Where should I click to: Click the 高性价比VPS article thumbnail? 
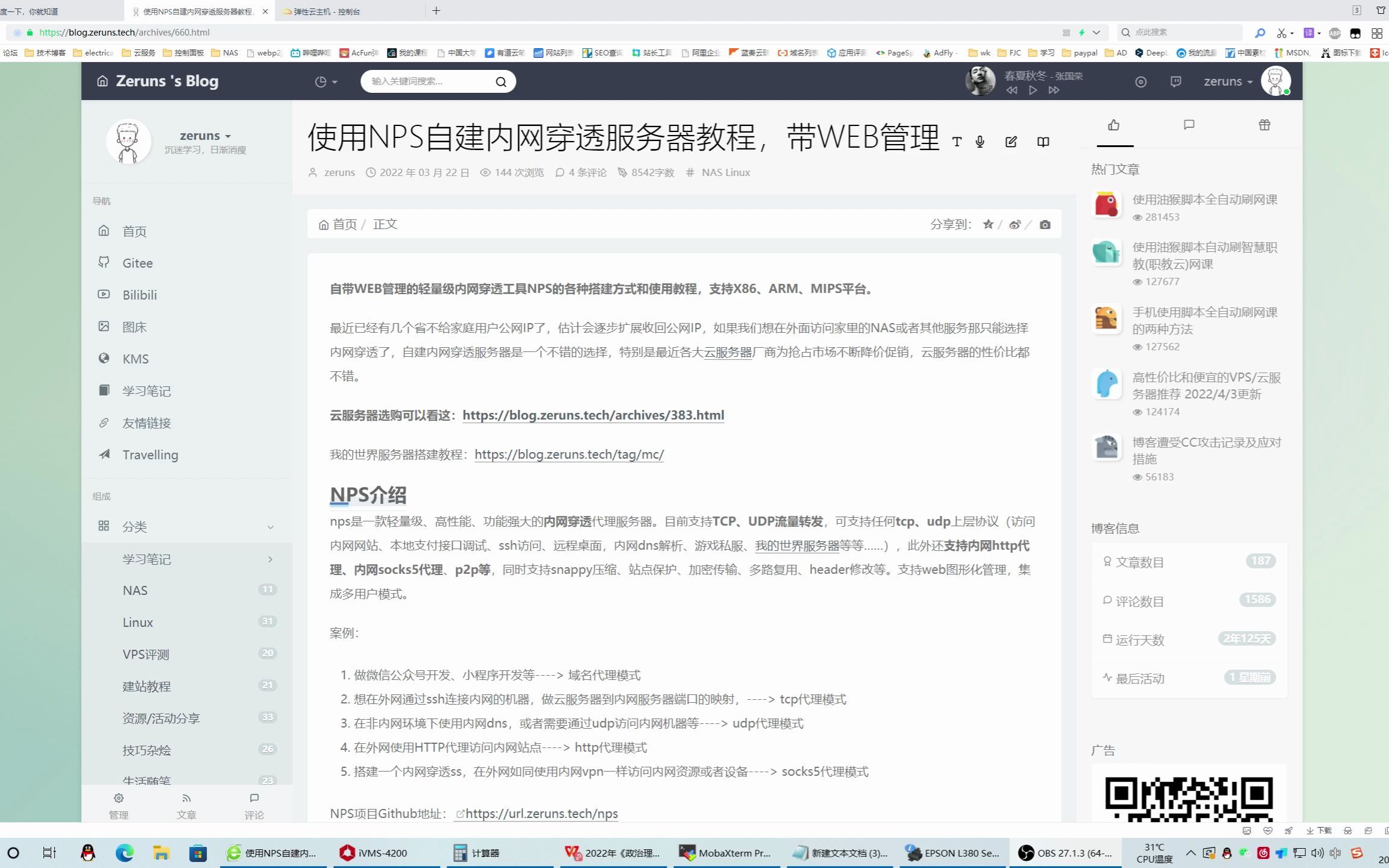click(x=1106, y=384)
